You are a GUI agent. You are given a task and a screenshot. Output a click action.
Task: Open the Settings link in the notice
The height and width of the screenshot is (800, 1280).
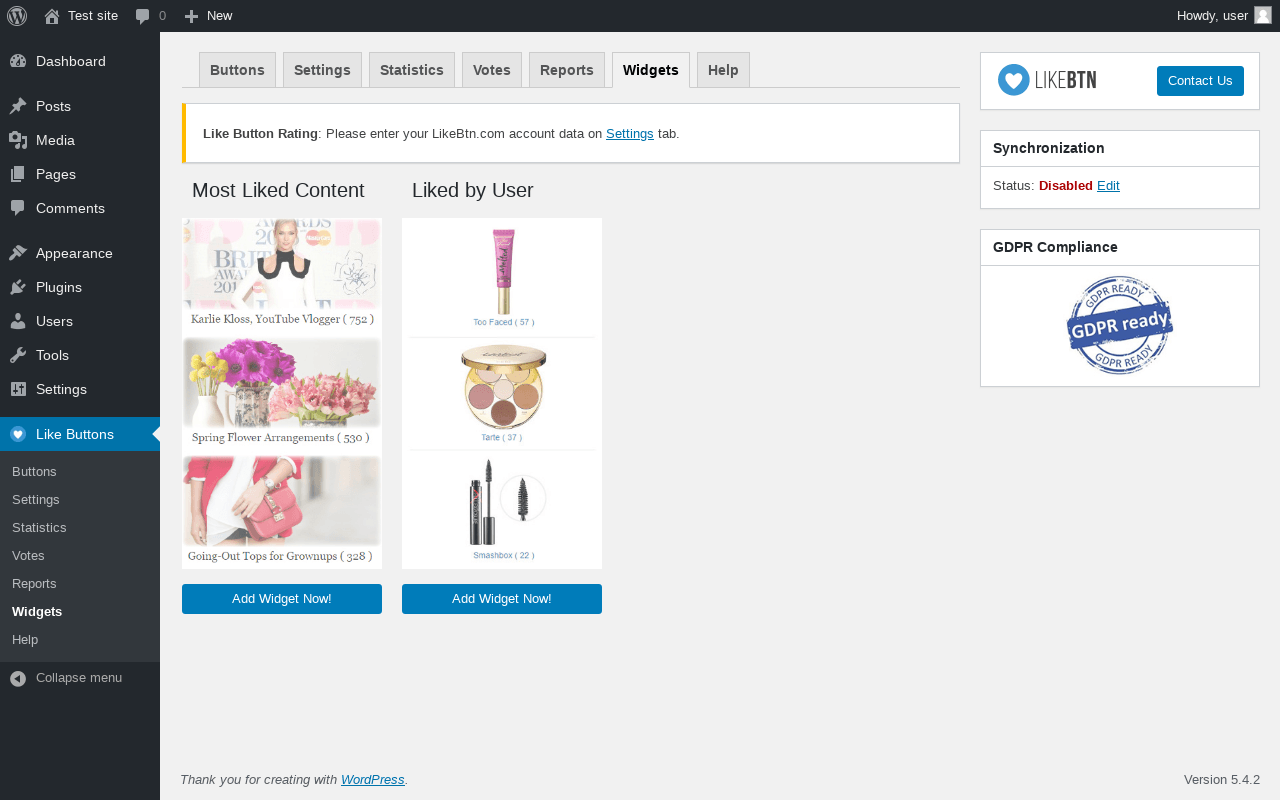click(x=630, y=133)
